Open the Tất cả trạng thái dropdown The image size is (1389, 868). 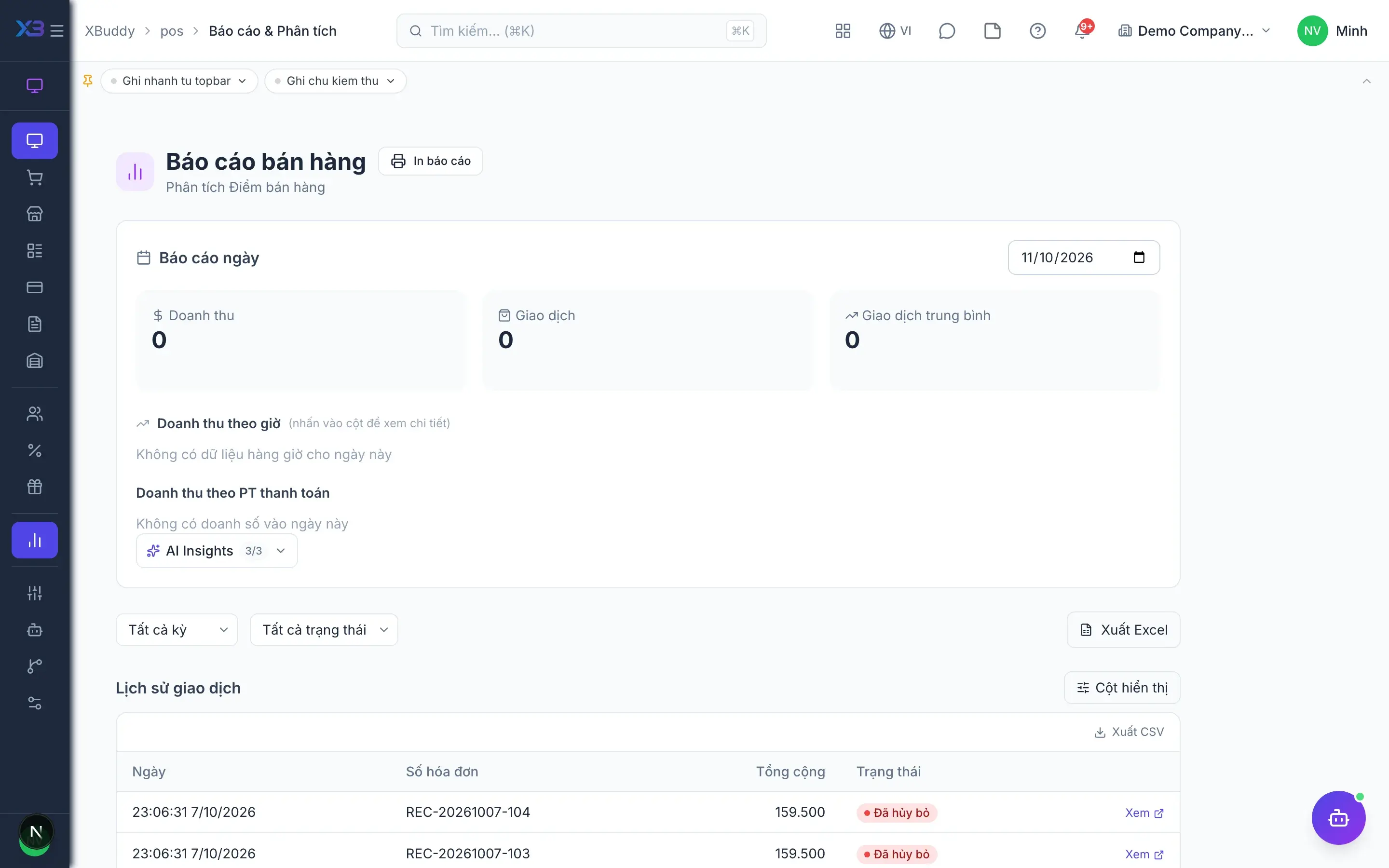click(x=324, y=630)
